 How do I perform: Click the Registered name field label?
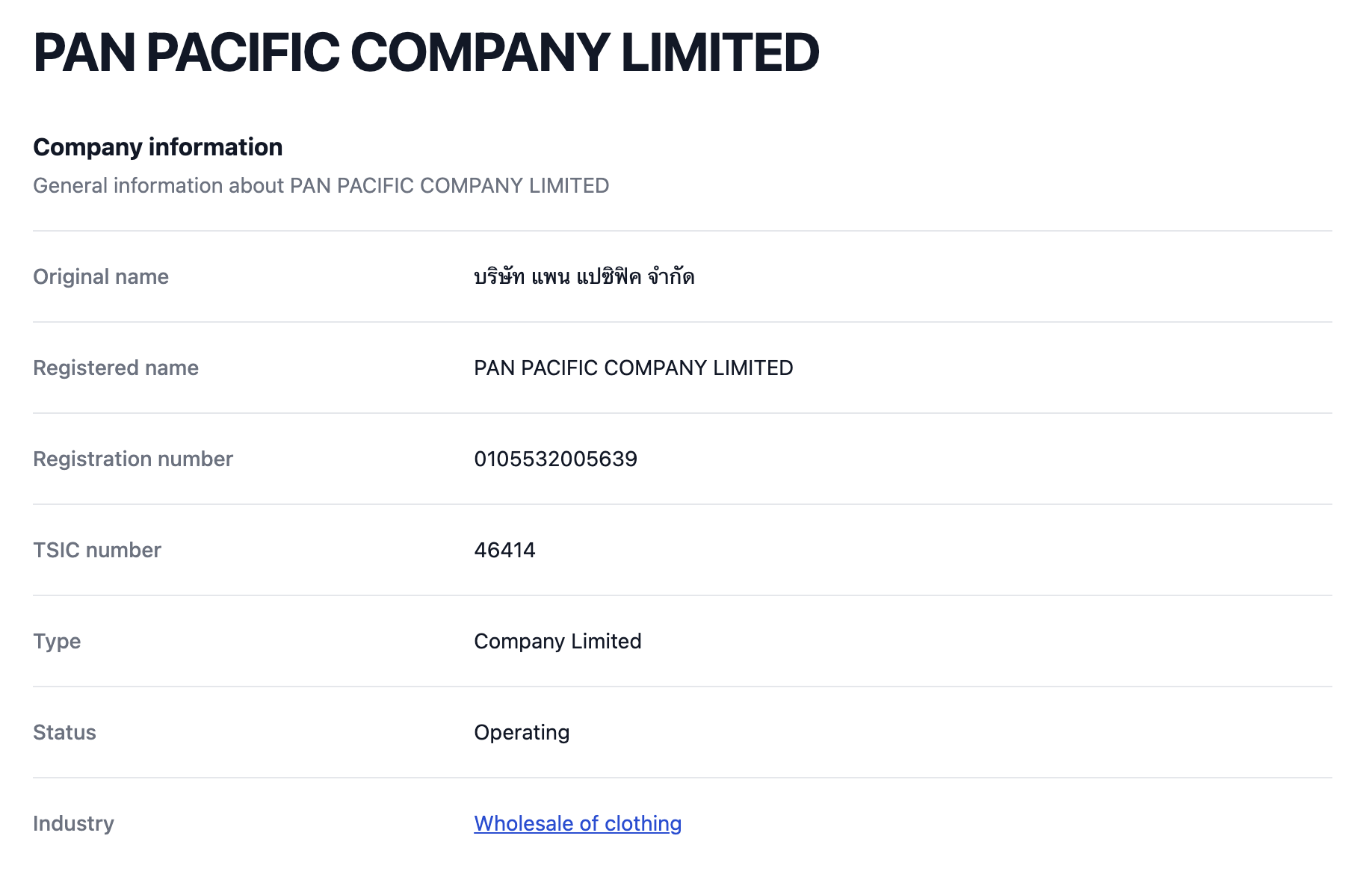116,368
